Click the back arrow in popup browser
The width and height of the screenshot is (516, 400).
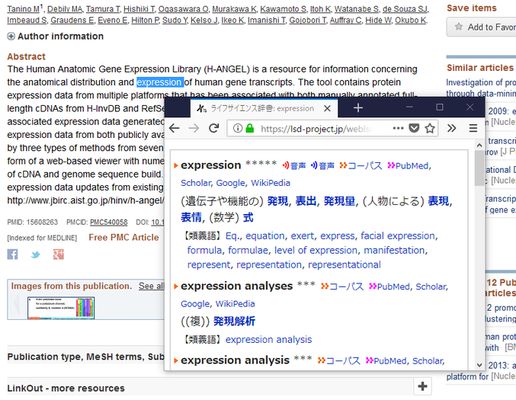click(174, 128)
